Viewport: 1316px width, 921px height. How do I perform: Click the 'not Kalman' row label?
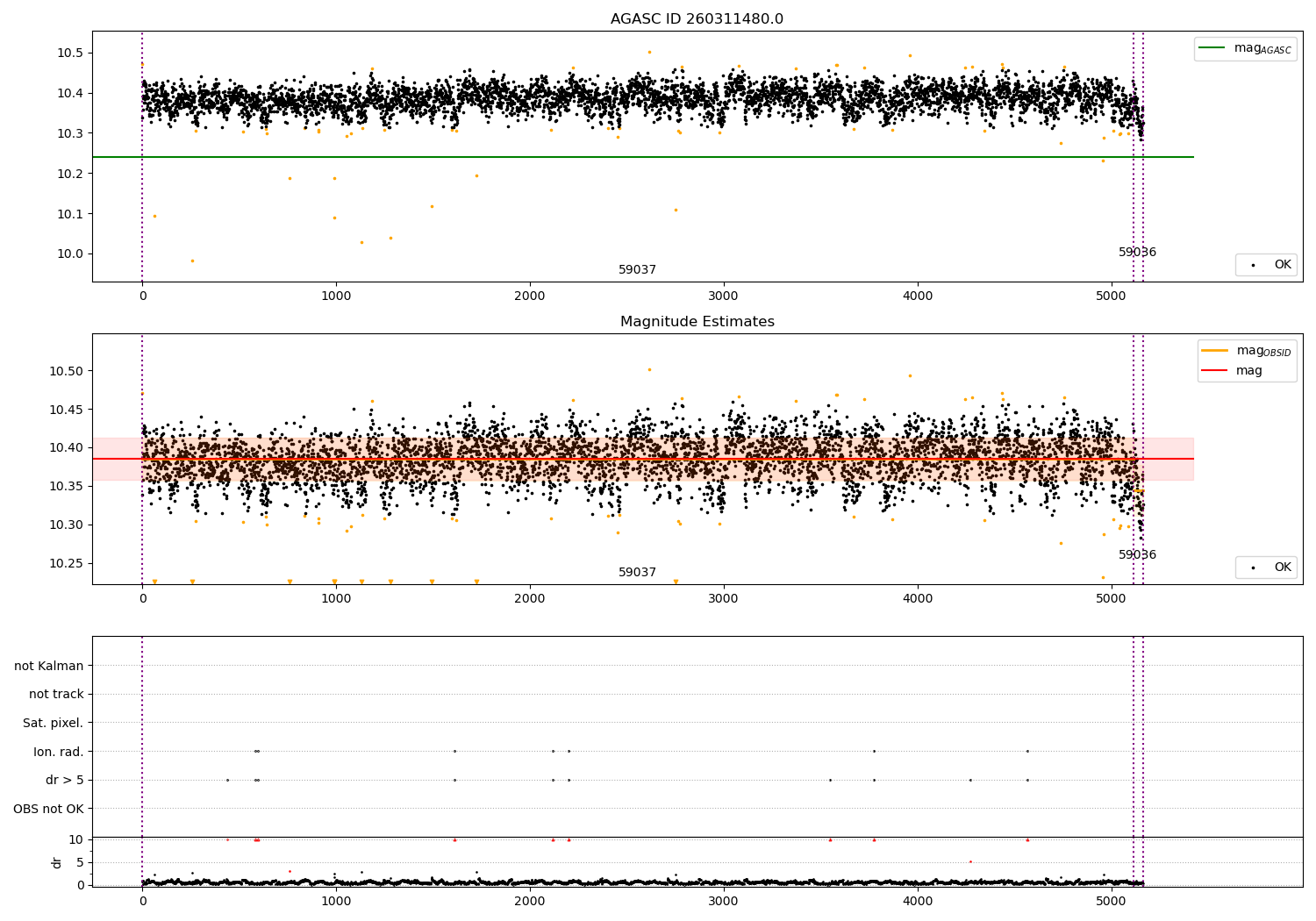(x=49, y=666)
